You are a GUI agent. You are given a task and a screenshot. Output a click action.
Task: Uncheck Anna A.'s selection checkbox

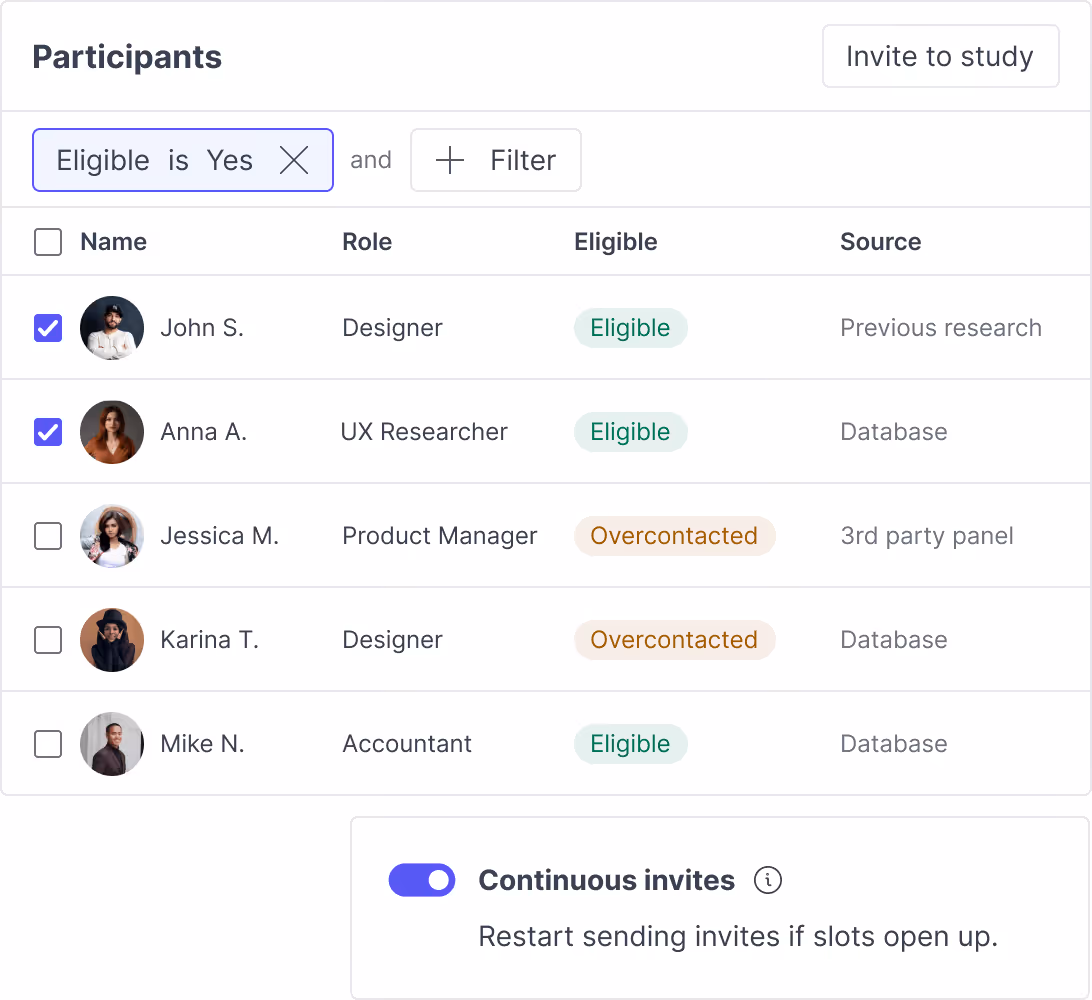point(47,431)
